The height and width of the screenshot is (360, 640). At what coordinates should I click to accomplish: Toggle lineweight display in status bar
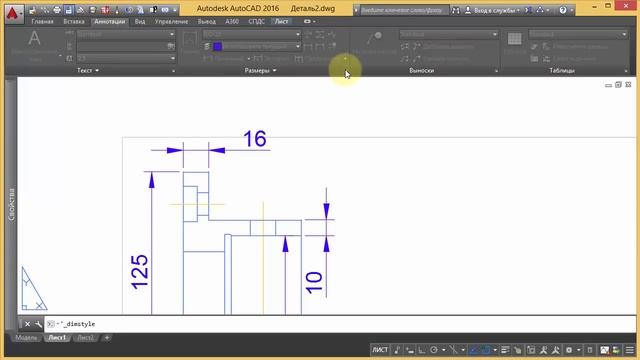[x=505, y=350]
